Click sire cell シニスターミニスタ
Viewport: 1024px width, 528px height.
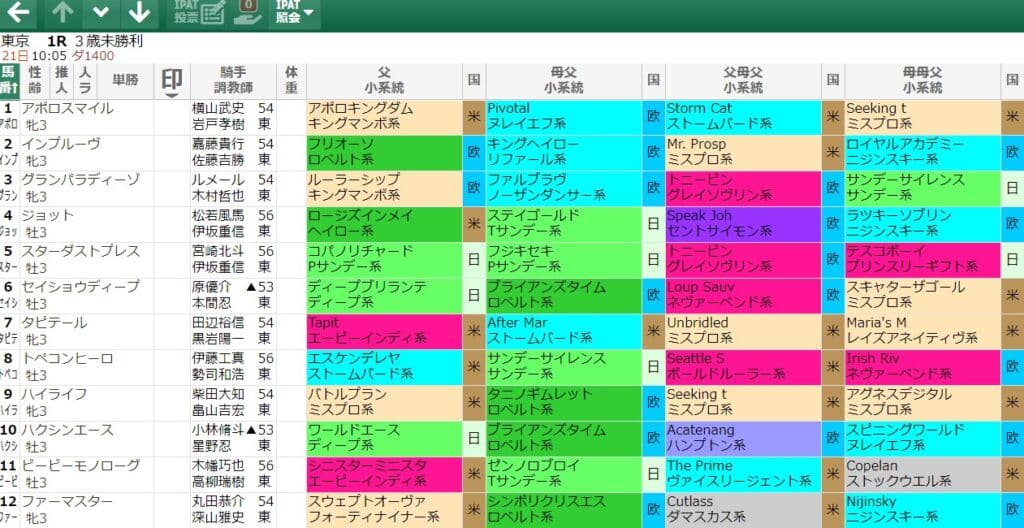click(x=385, y=473)
